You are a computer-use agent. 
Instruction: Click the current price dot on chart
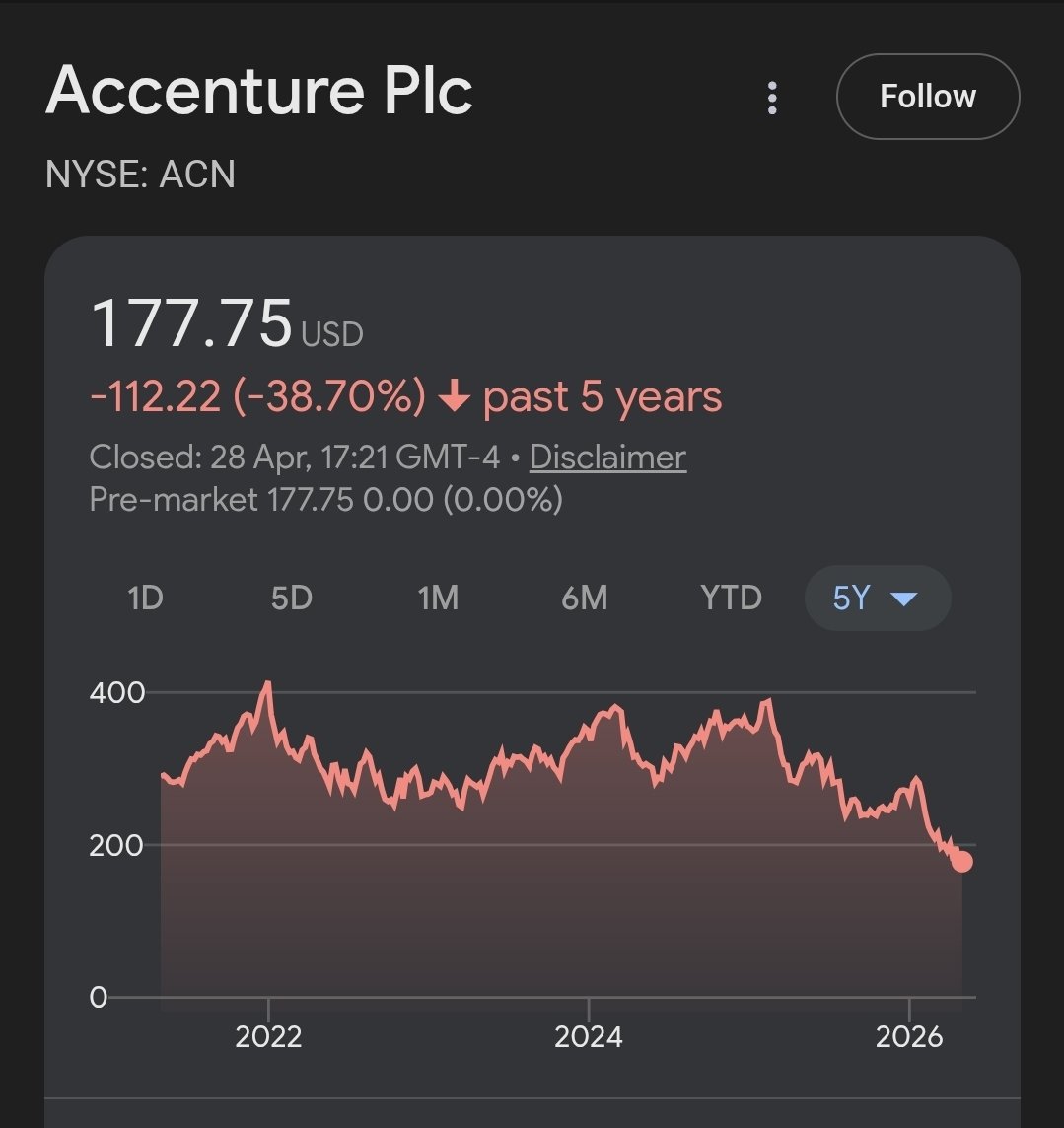(x=961, y=861)
